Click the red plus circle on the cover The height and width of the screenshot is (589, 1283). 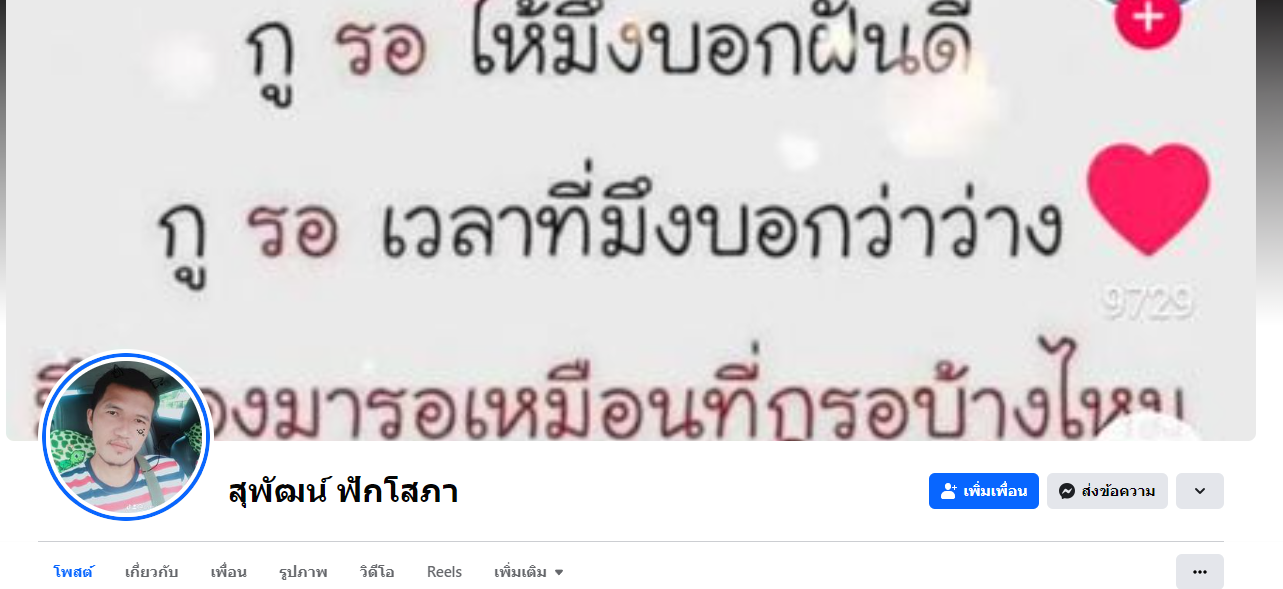(1149, 18)
